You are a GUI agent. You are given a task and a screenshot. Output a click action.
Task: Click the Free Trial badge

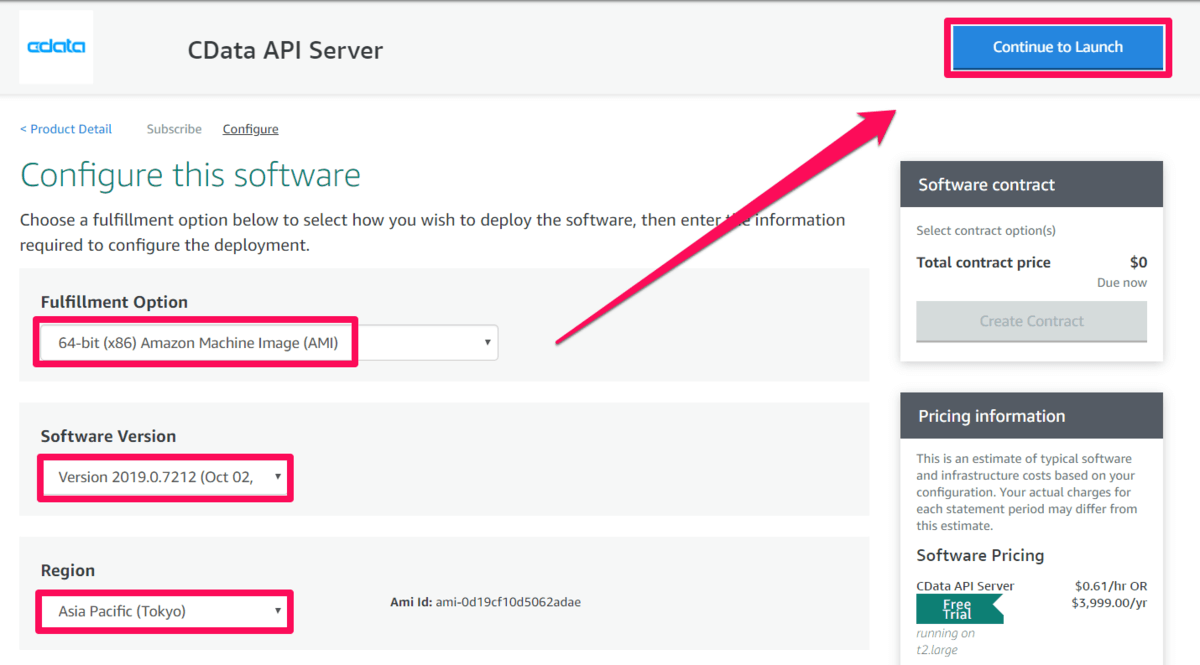(958, 609)
